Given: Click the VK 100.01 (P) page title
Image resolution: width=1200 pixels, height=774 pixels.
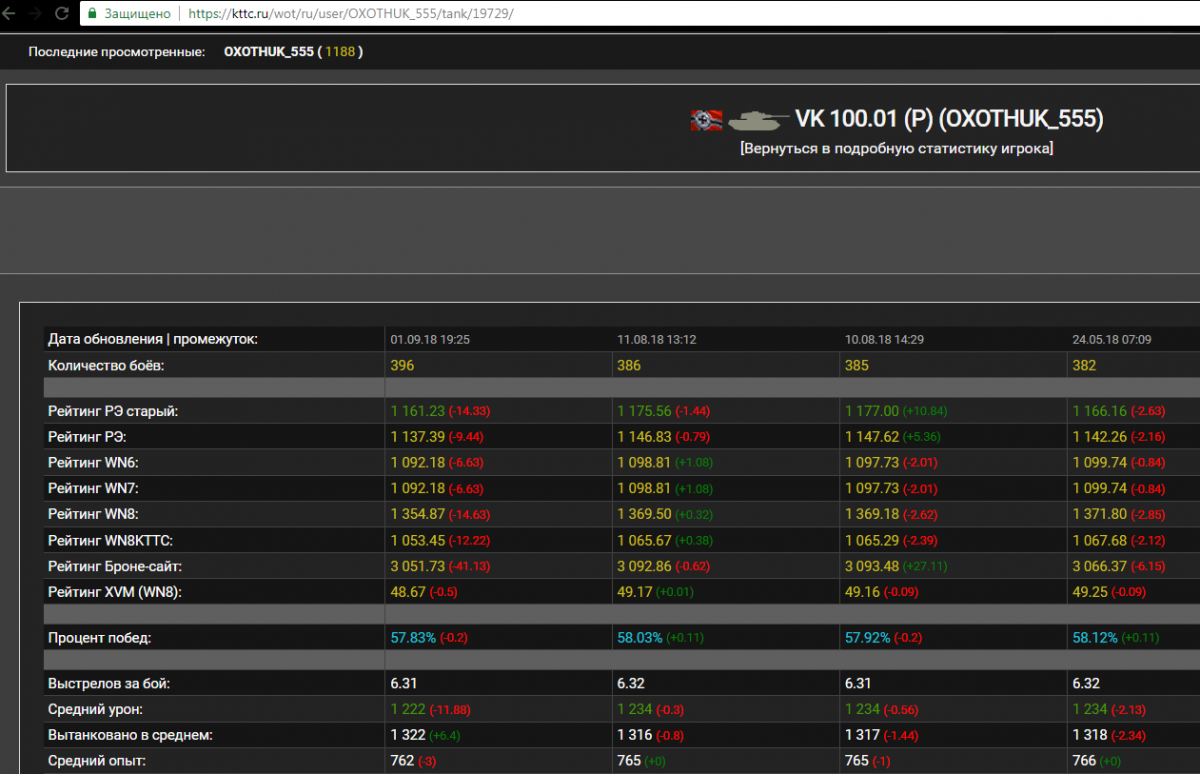Looking at the screenshot, I should [949, 119].
